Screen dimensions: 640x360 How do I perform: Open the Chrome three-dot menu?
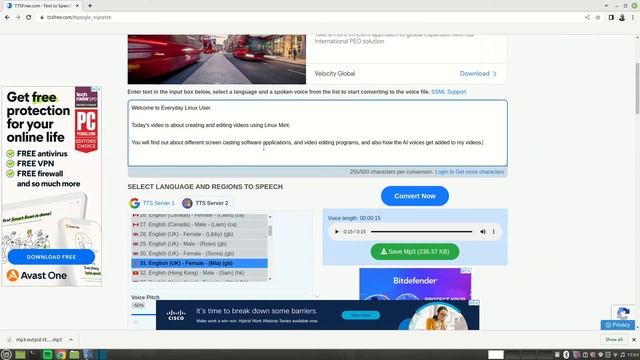(633, 18)
